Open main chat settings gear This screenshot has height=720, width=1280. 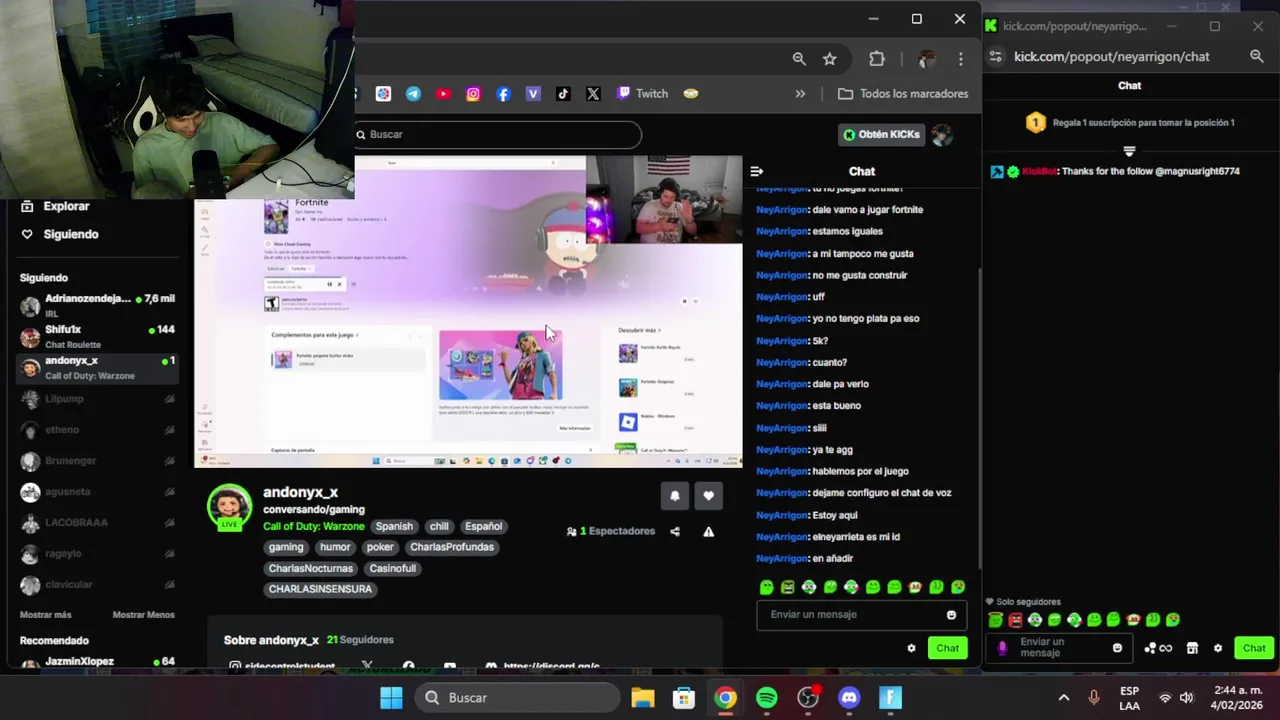[911, 648]
